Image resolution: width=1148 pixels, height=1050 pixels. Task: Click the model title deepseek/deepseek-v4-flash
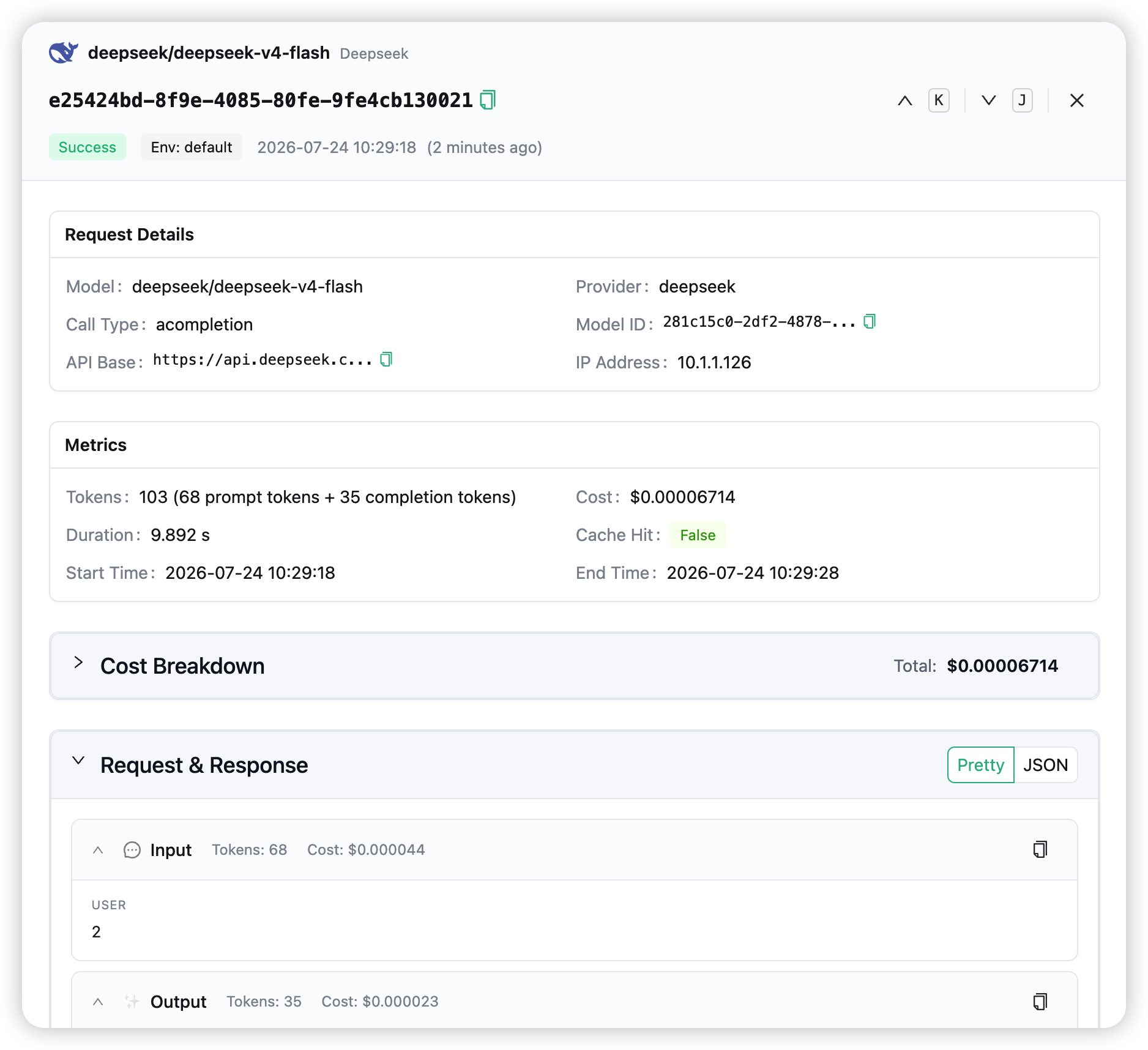[209, 53]
